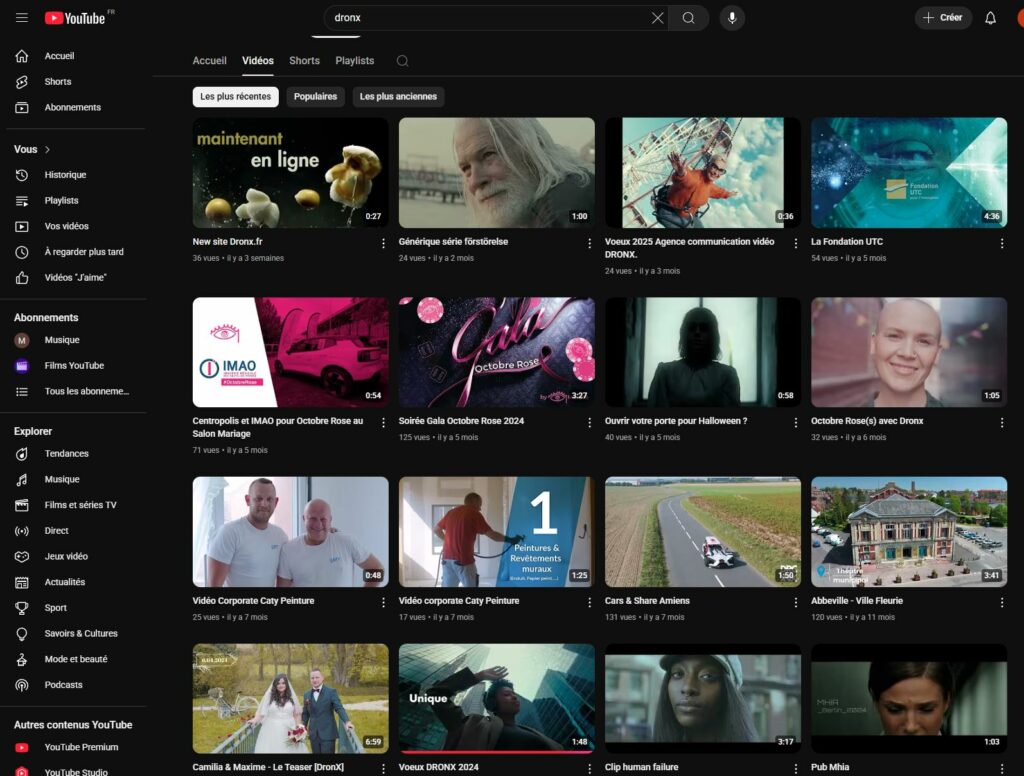
Task: Switch to the channel Playlists tab
Action: pos(355,61)
